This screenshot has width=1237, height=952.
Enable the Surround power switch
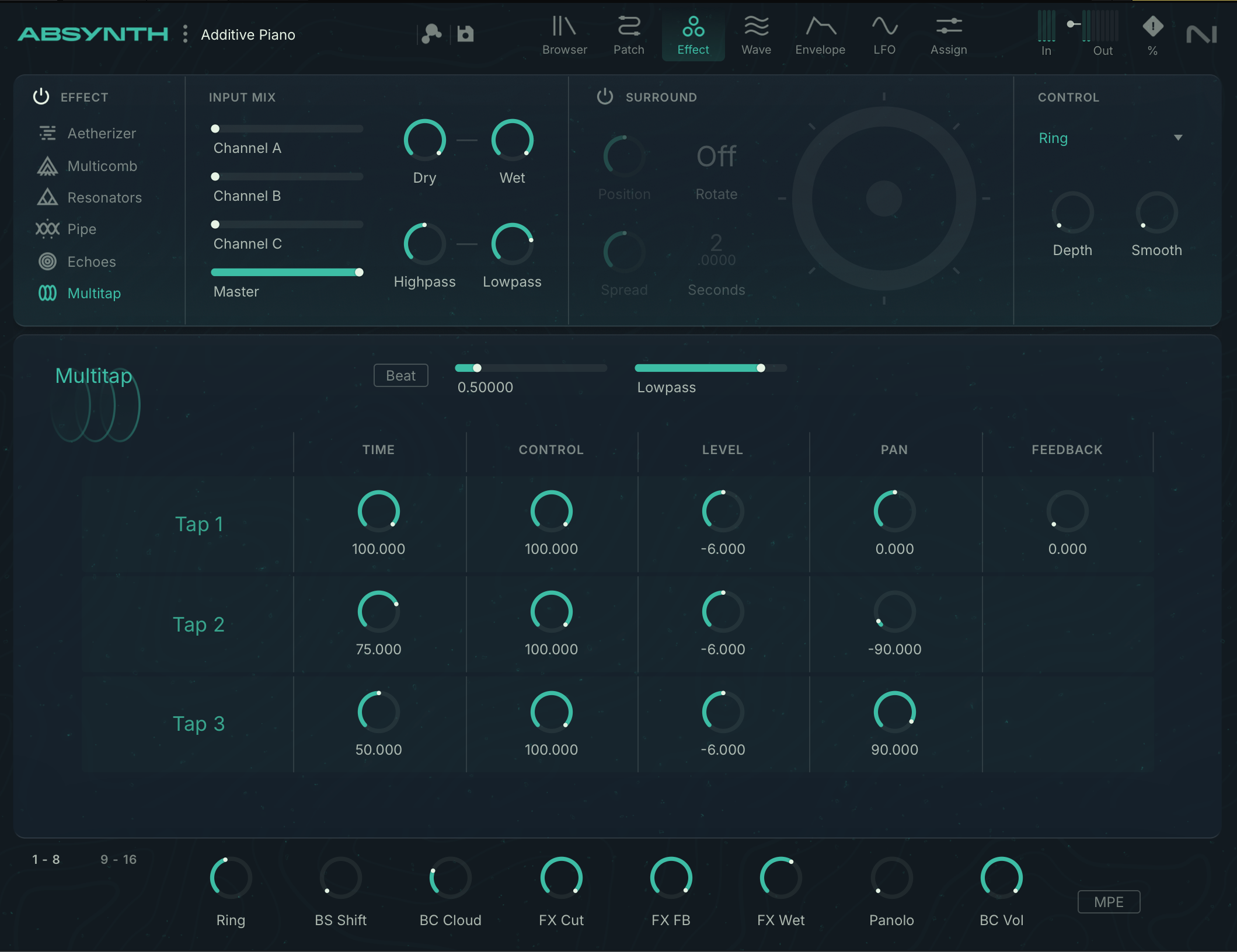605,97
